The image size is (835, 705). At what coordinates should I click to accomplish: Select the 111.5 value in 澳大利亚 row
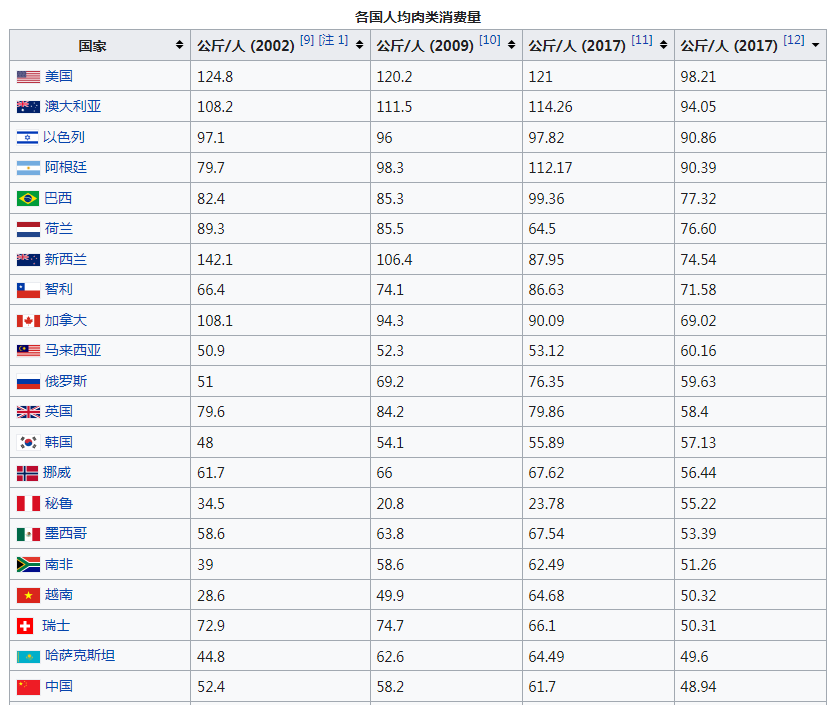coord(394,107)
